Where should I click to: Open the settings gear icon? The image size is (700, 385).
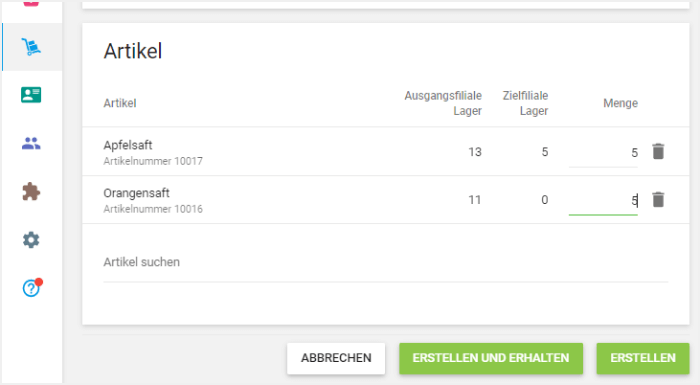point(31,240)
